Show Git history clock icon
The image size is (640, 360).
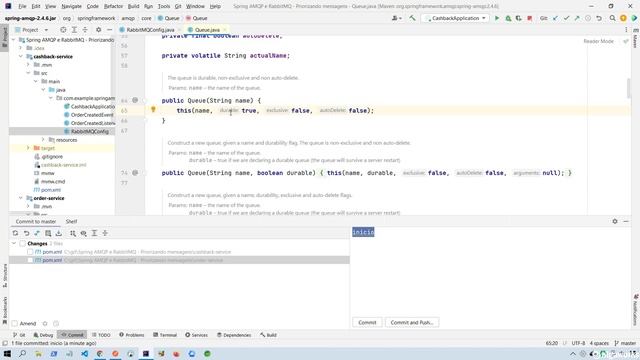(588, 18)
